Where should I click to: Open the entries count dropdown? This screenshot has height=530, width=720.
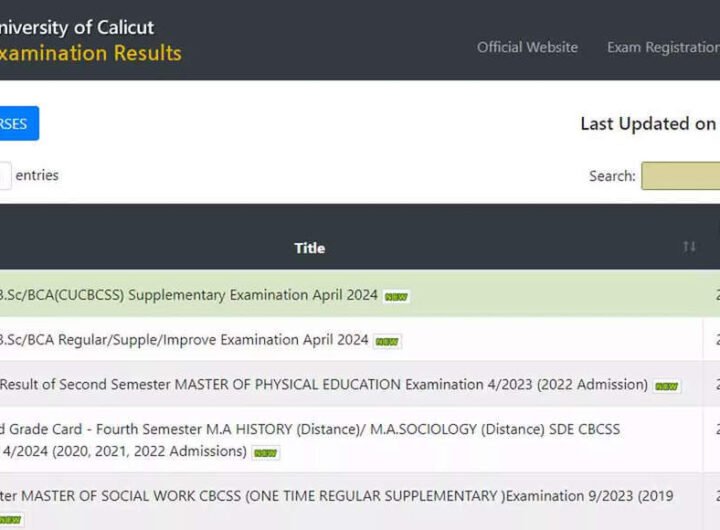[x=4, y=176]
